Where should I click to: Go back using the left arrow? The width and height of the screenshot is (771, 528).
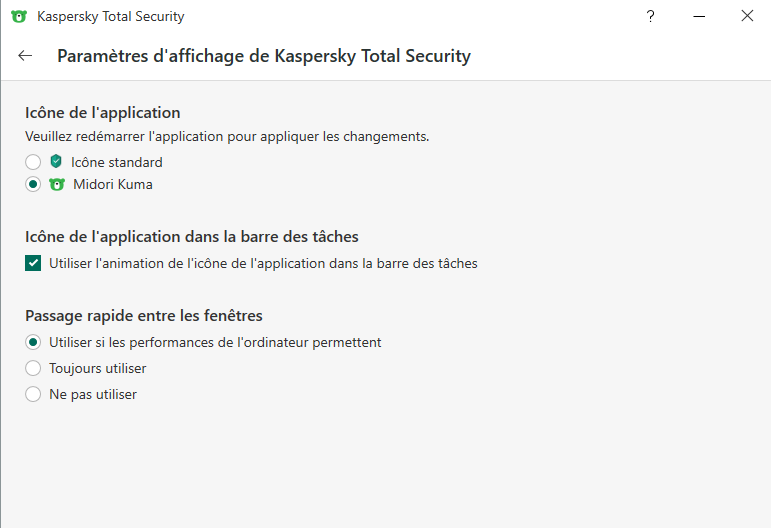[26, 56]
